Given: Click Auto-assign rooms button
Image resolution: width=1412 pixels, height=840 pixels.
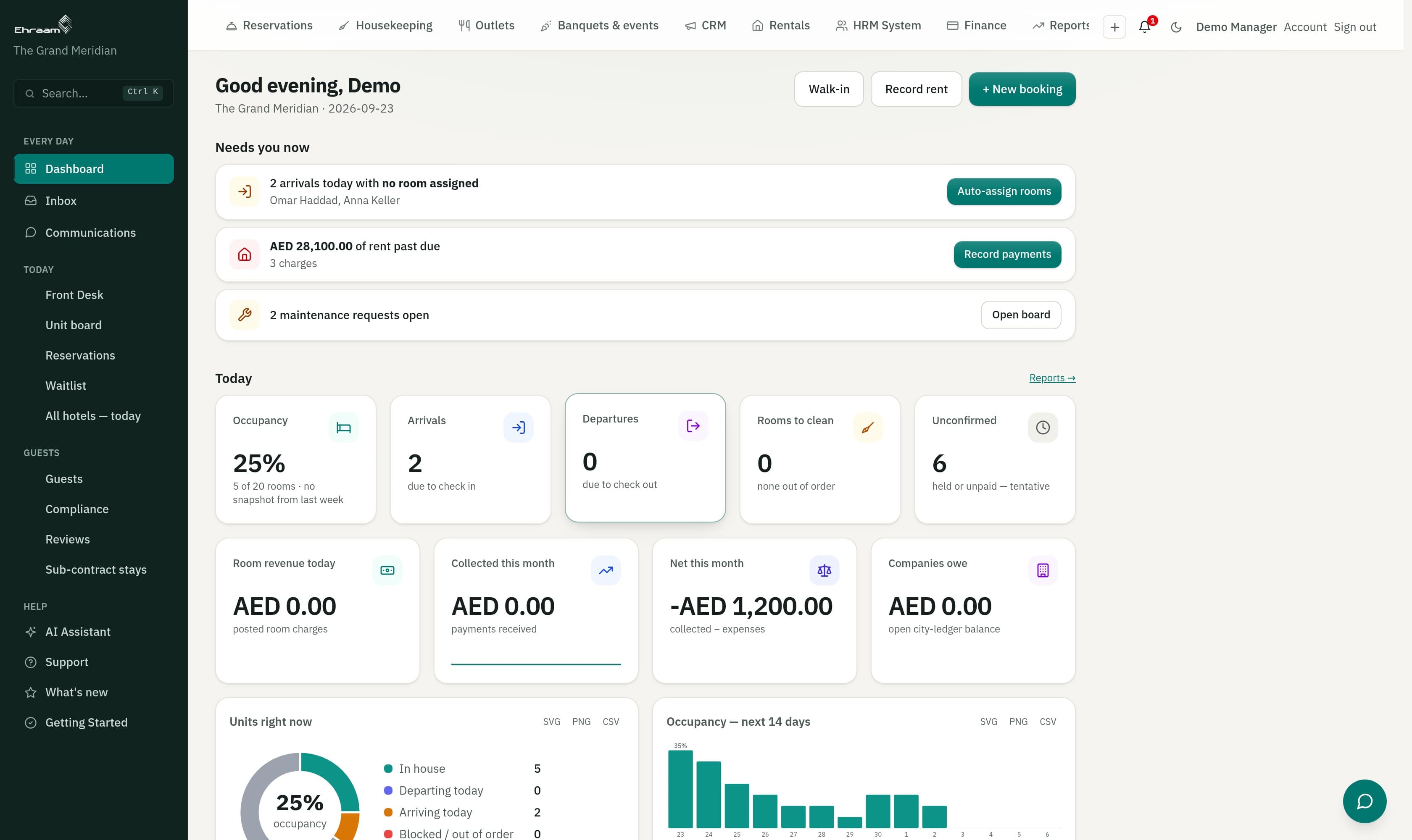Looking at the screenshot, I should click(1004, 192).
